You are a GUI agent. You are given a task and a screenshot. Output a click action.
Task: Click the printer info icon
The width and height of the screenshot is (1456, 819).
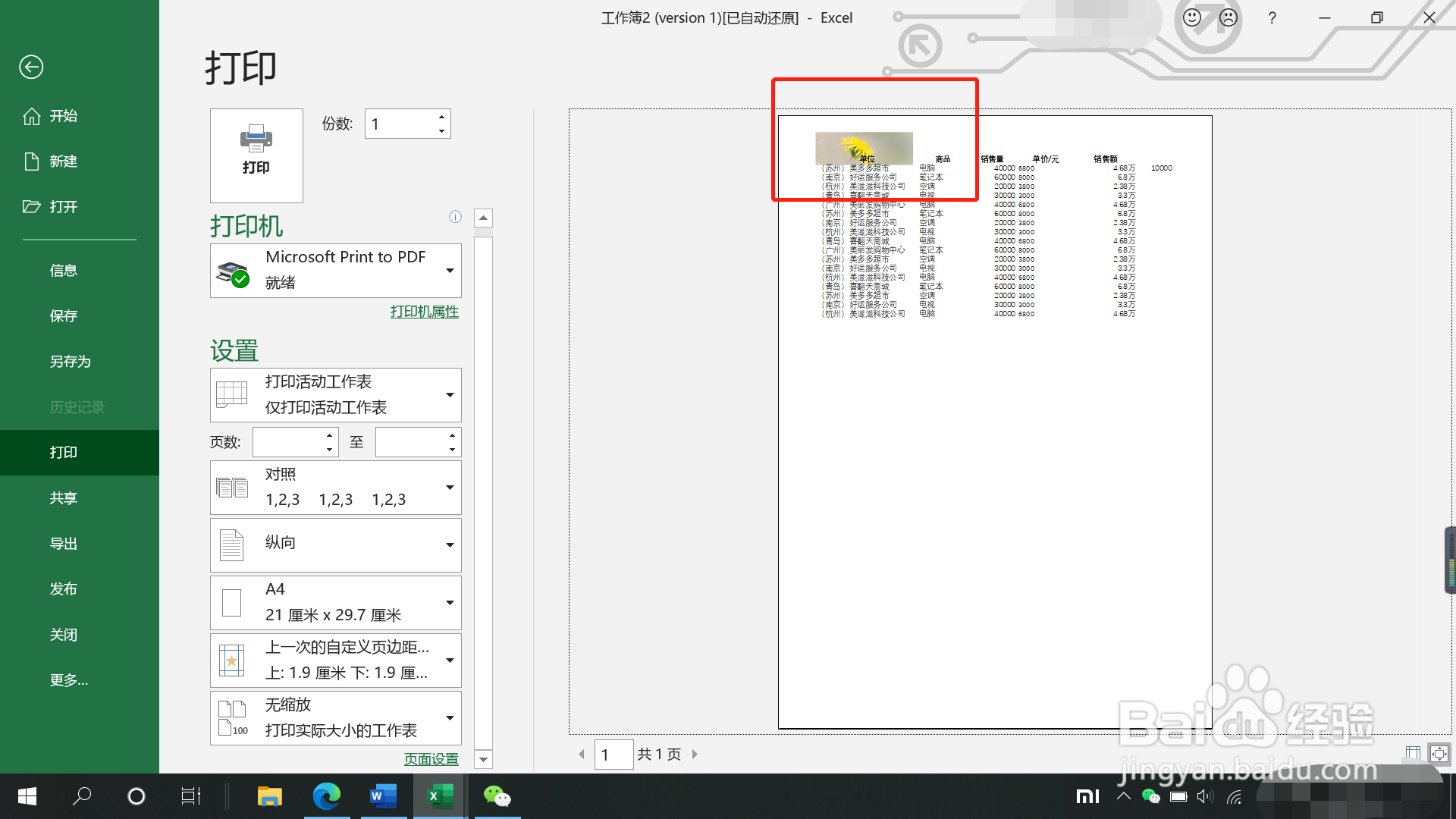[455, 217]
